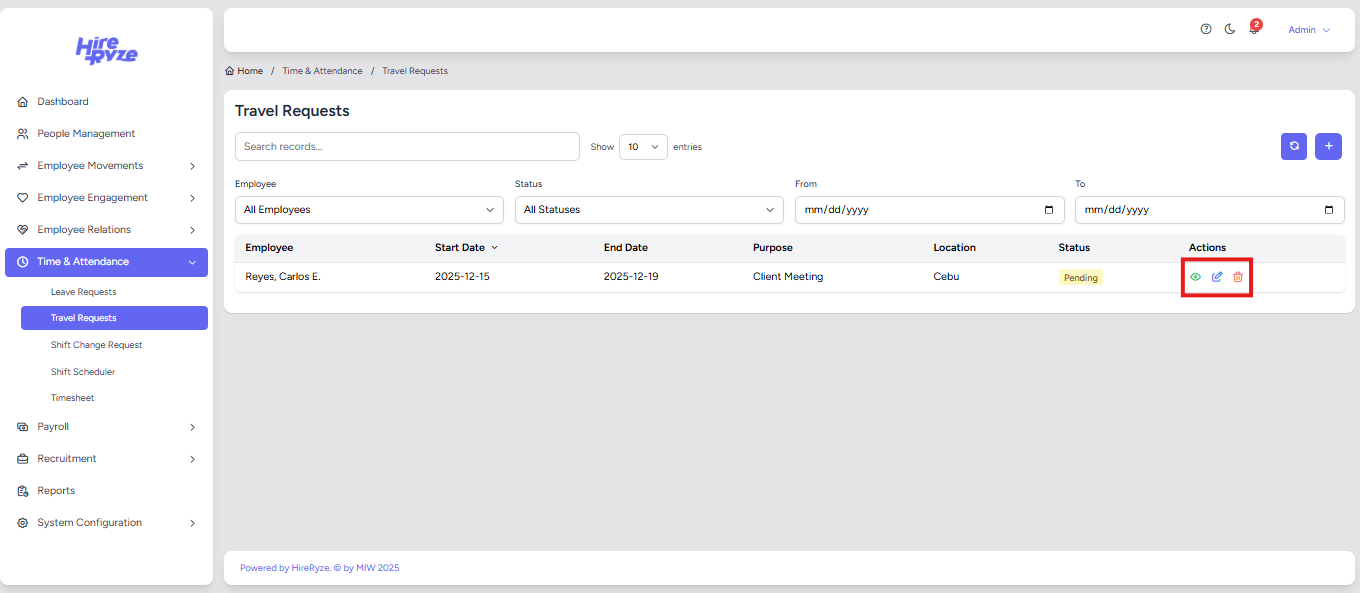Open Leave Requests in sidebar
The height and width of the screenshot is (593, 1360).
pyautogui.click(x=84, y=292)
